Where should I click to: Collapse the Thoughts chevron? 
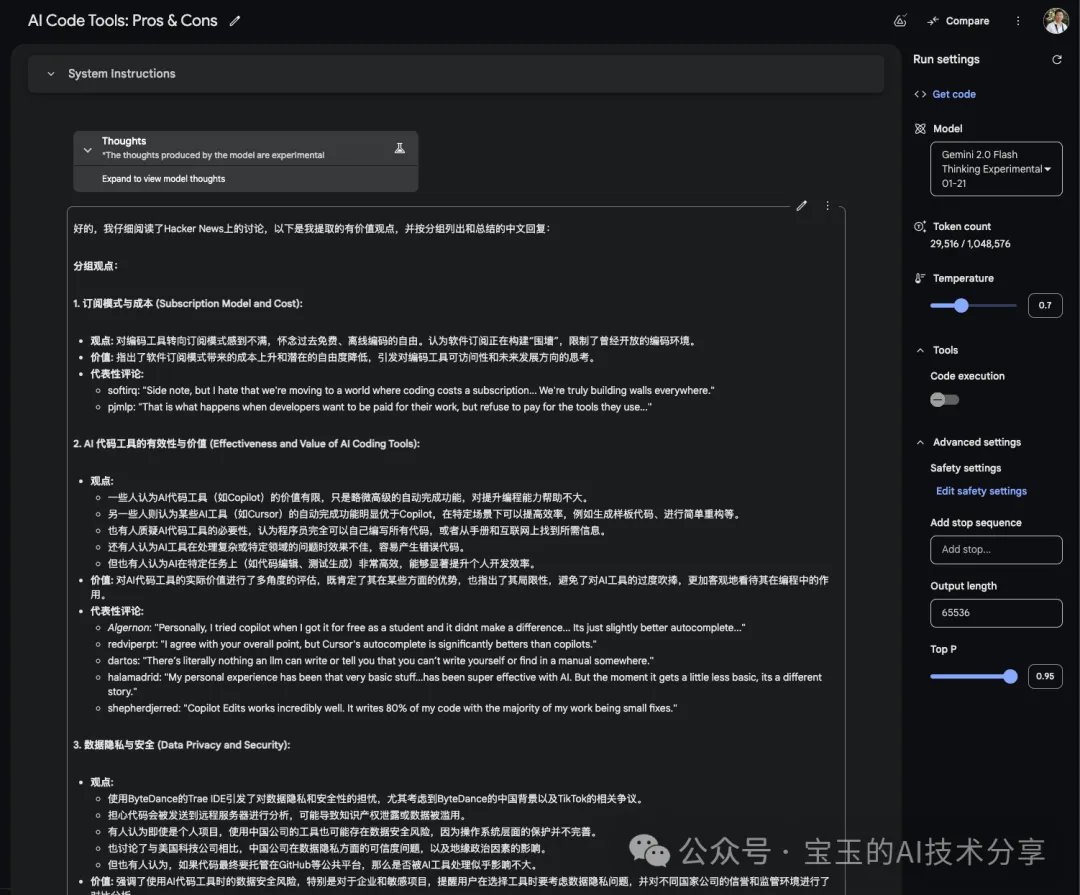pos(87,150)
